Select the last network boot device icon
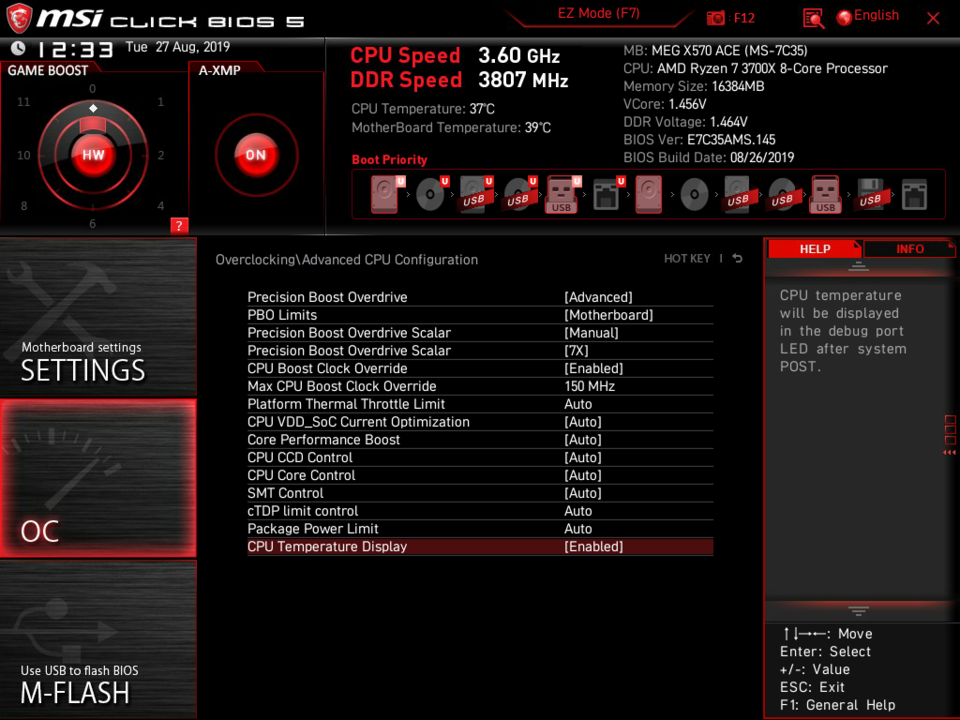This screenshot has height=720, width=960. [x=914, y=195]
